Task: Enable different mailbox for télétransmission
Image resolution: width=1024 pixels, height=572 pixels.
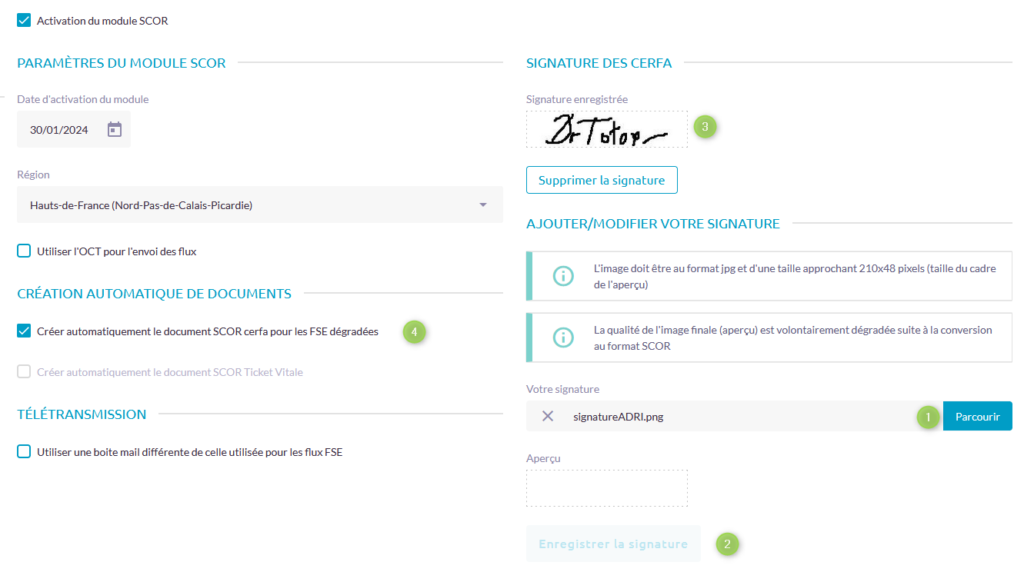Action: (24, 451)
